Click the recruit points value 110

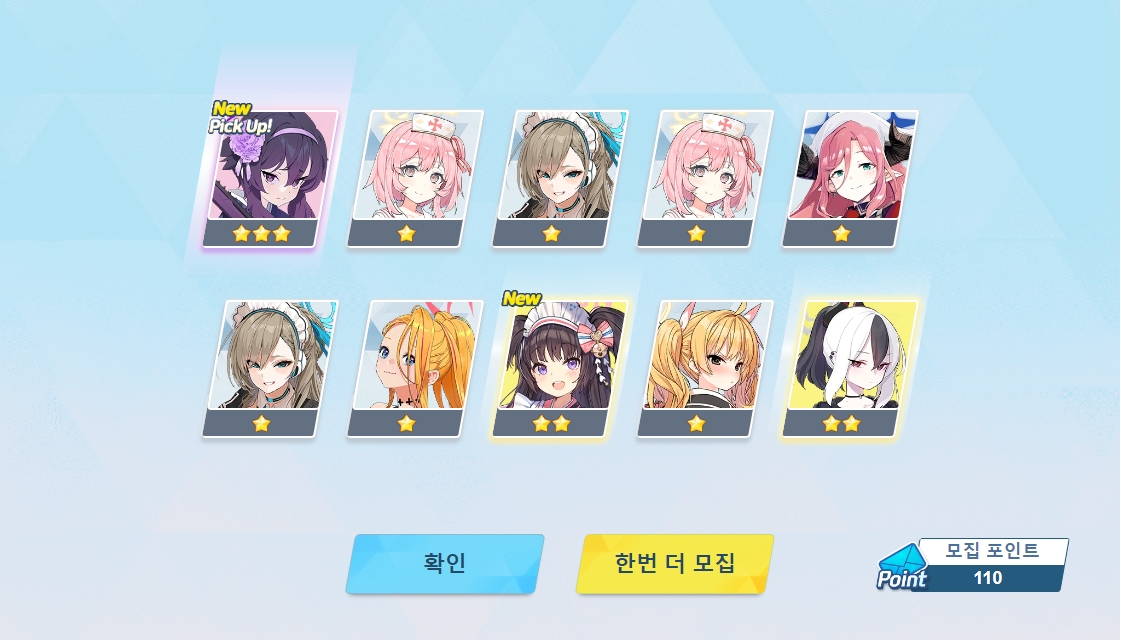tap(988, 578)
